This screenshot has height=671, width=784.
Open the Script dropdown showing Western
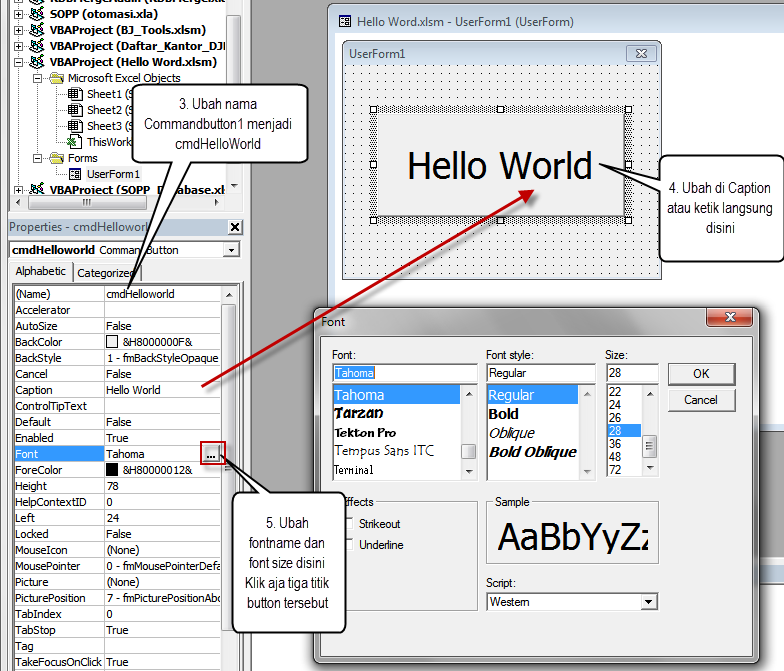click(x=649, y=602)
